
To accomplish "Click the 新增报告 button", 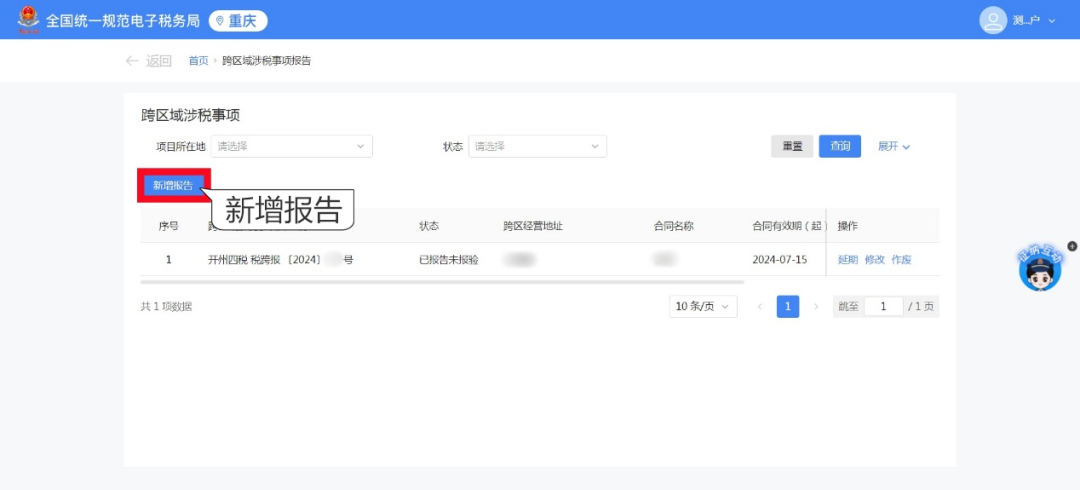I will [x=173, y=185].
